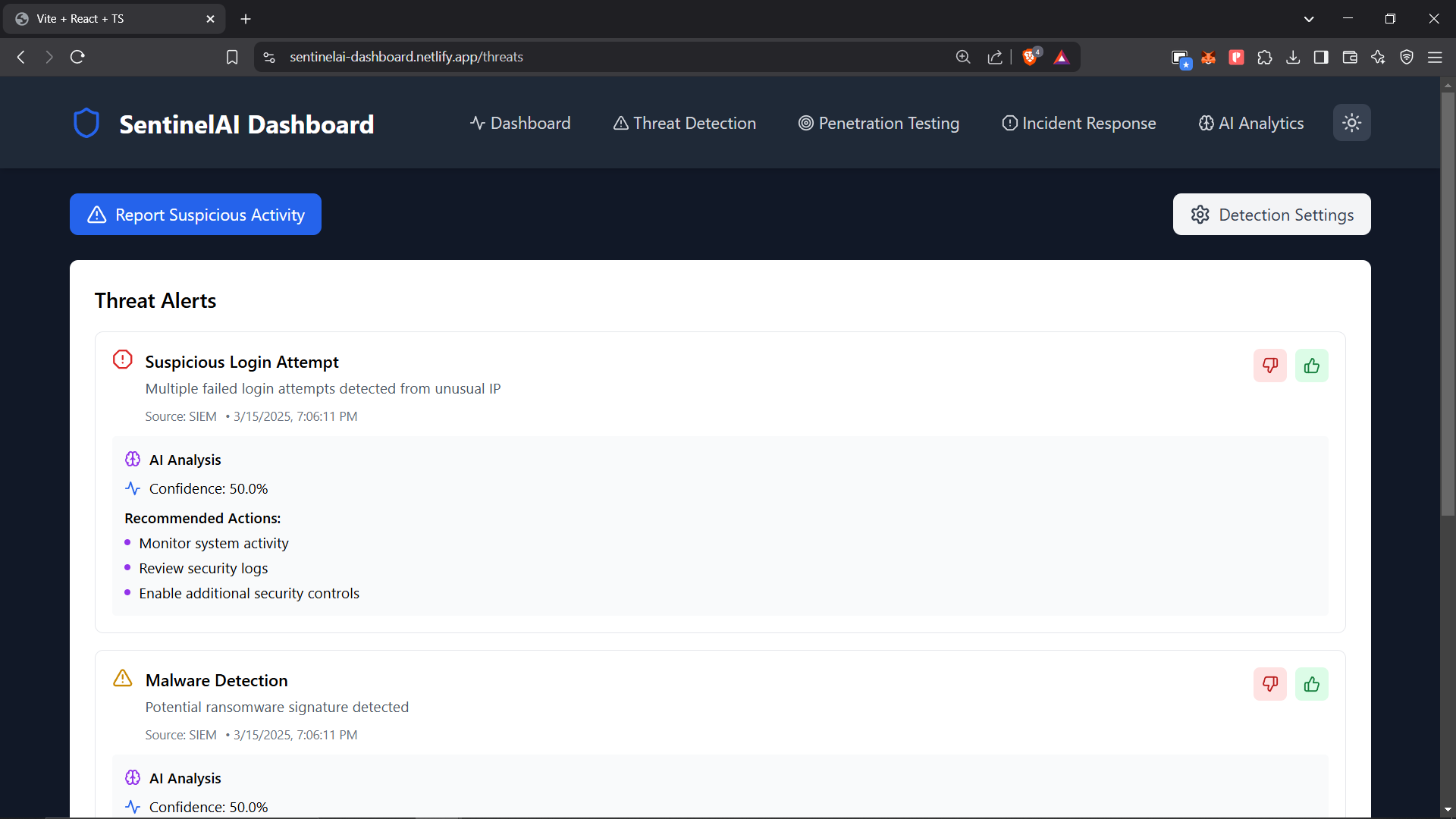1456x819 pixels.
Task: Toggle the light/dark theme sun button
Action: (x=1351, y=123)
